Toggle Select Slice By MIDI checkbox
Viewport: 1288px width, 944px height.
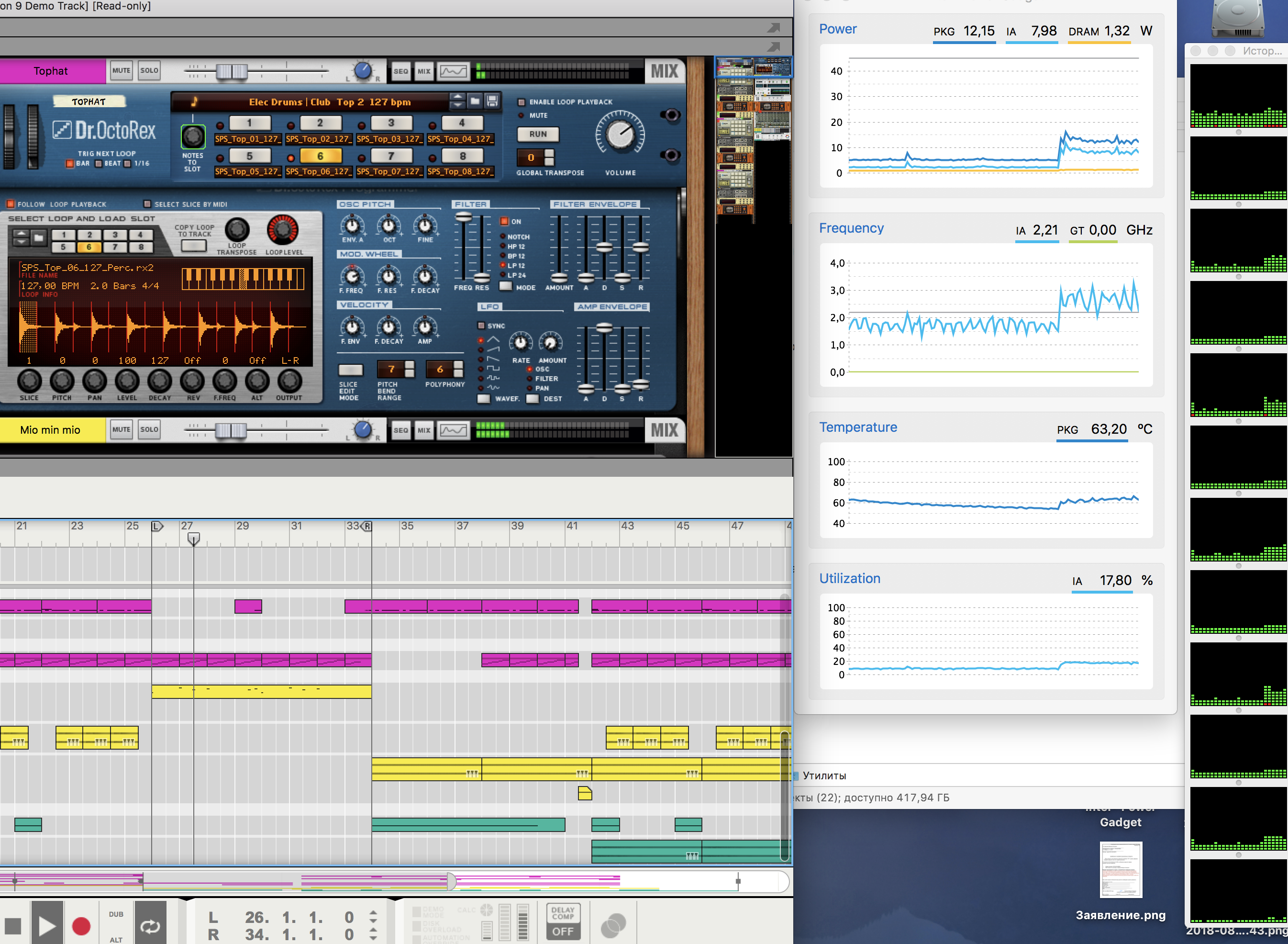pos(147,204)
